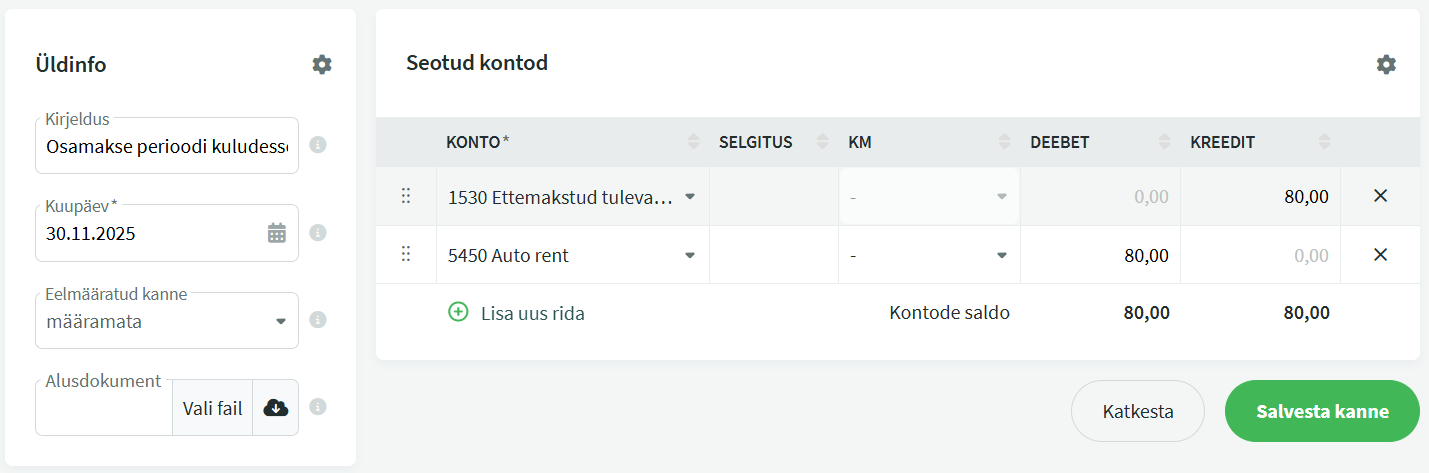The height and width of the screenshot is (473, 1429).
Task: Expand the Eelmääratud kanne dropdown
Action: (280, 322)
